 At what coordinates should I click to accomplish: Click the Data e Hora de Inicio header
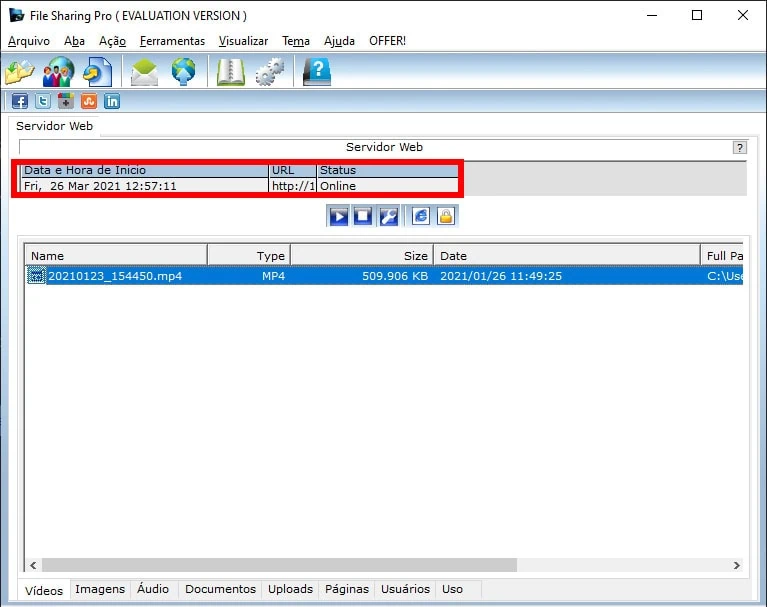pos(145,170)
